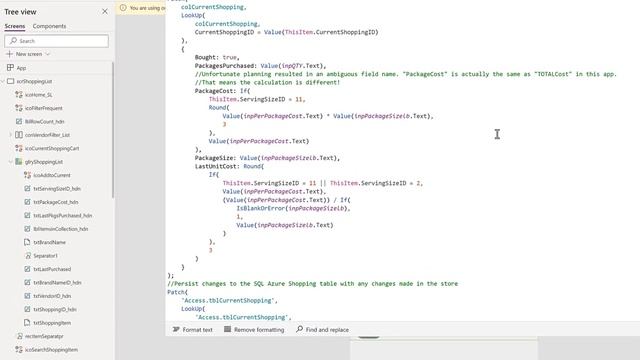Select the txtShoppingID_hdn label icon
640x360 pixels.
(27, 309)
